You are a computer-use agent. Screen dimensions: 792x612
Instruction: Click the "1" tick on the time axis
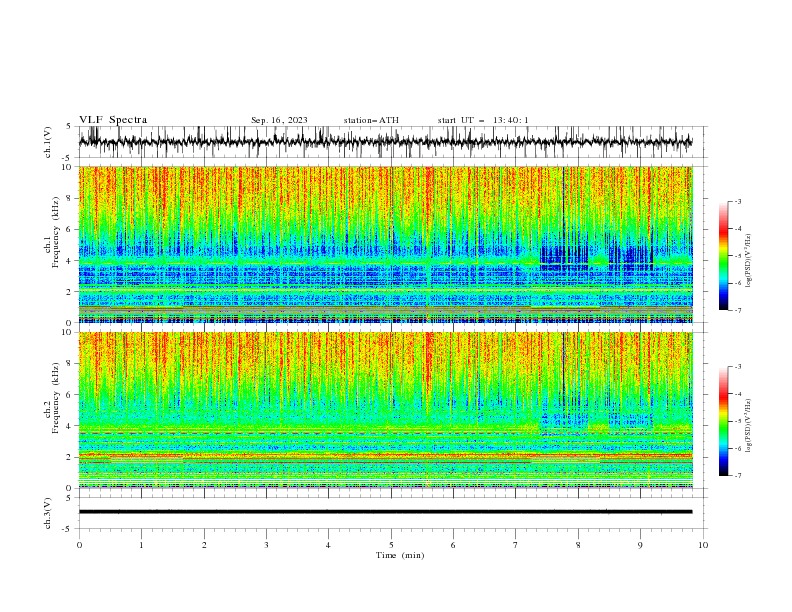click(141, 545)
